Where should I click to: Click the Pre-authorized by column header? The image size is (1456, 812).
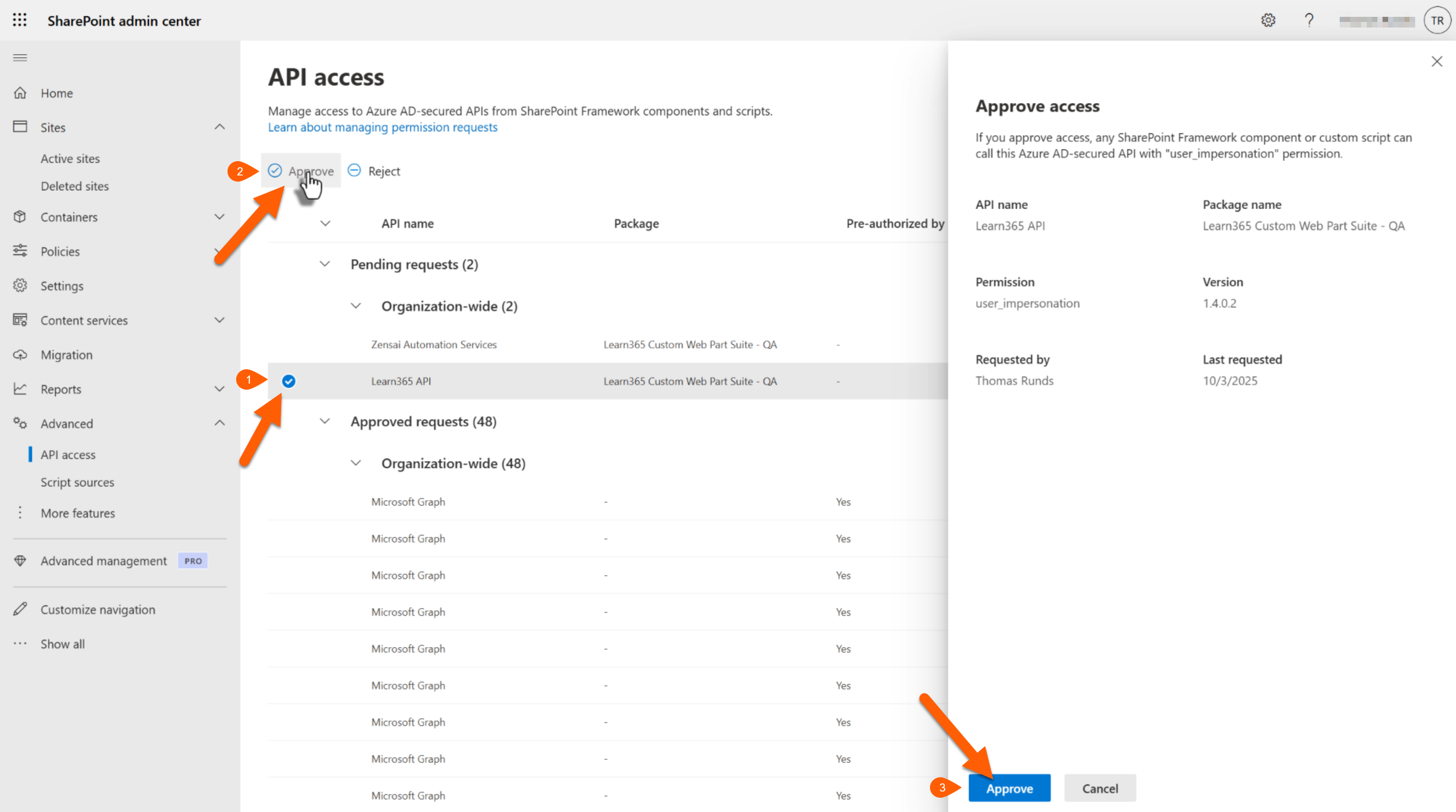coord(895,224)
